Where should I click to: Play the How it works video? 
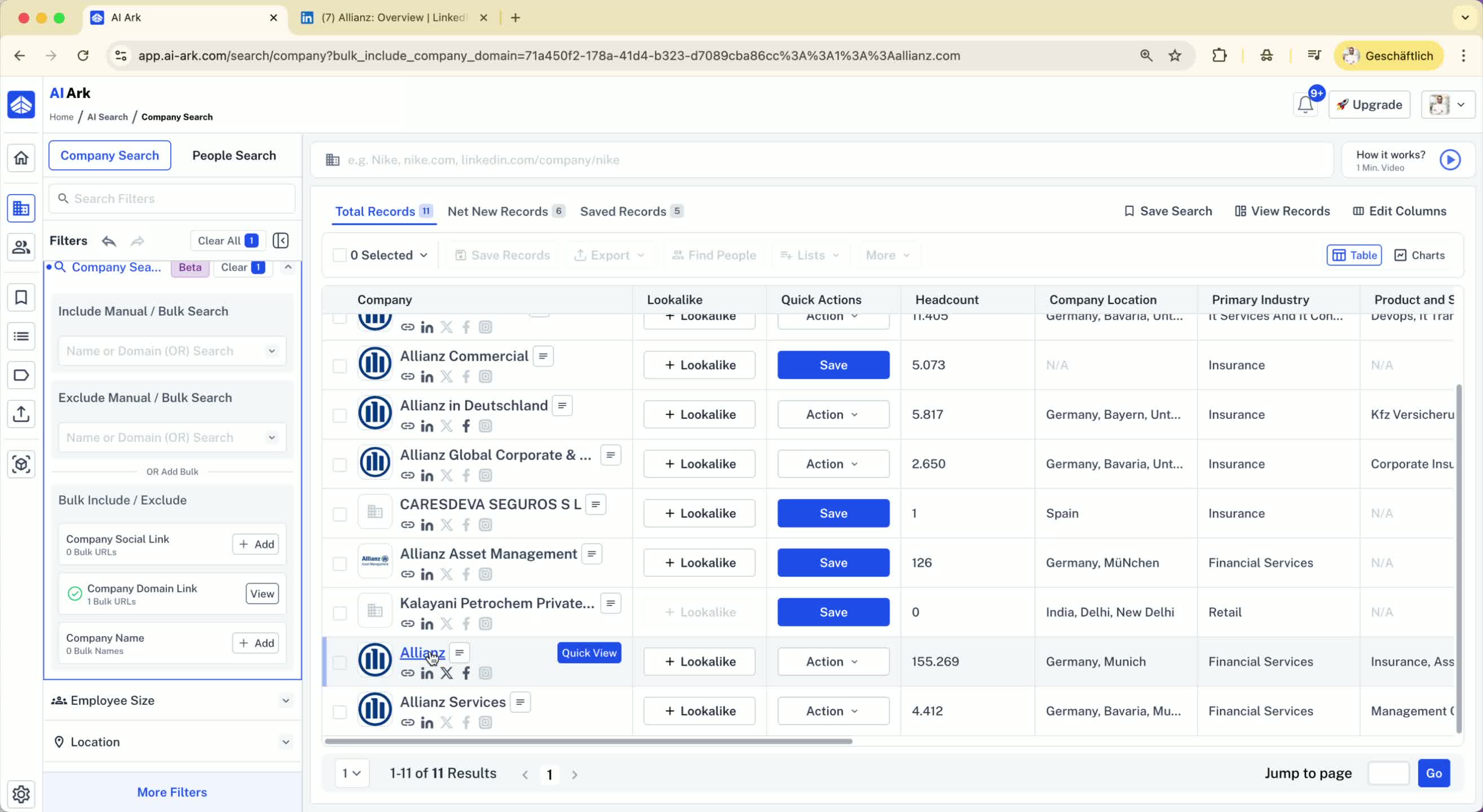[1450, 160]
